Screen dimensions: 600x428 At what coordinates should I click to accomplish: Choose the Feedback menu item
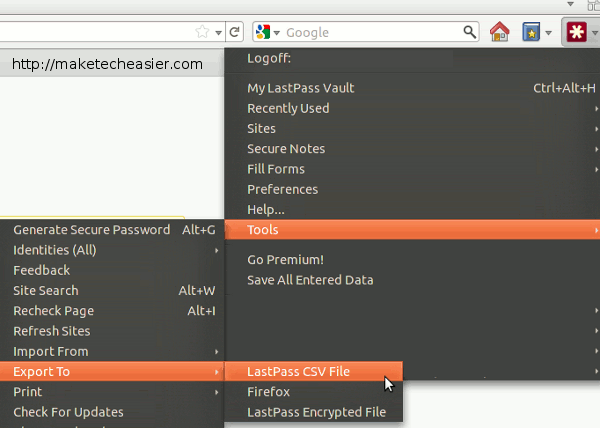click(x=112, y=270)
